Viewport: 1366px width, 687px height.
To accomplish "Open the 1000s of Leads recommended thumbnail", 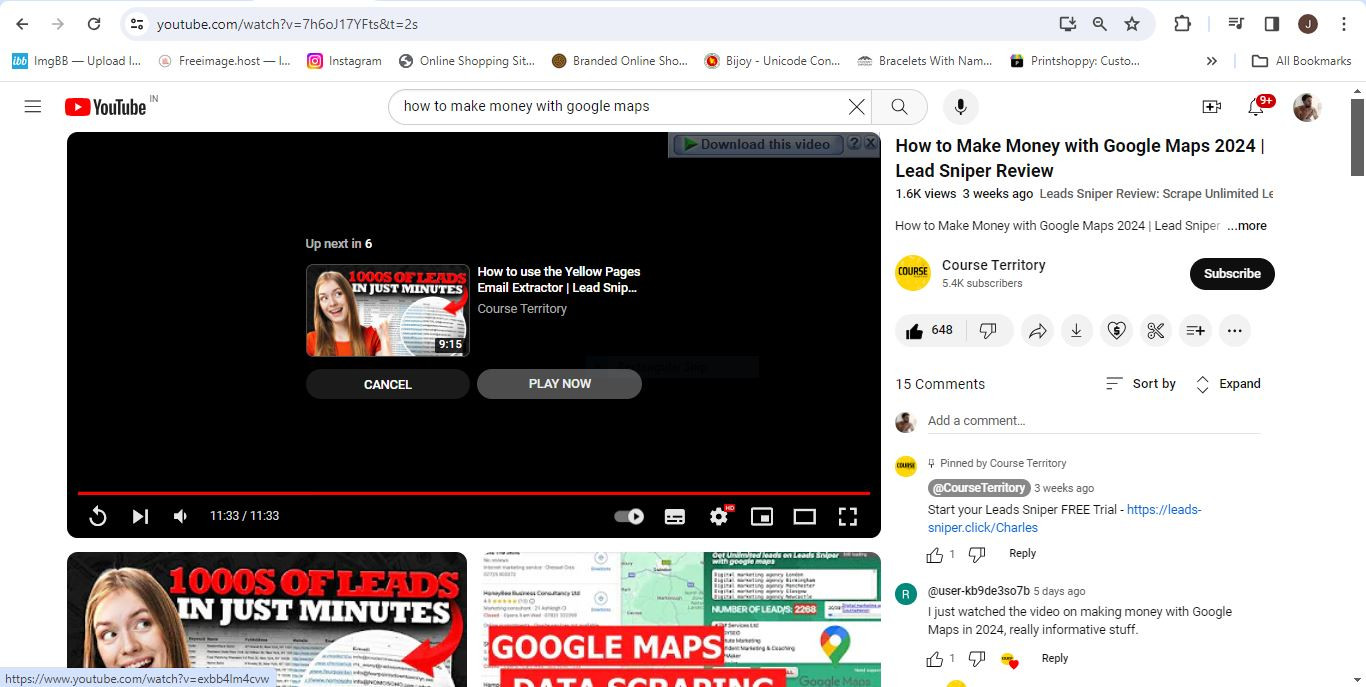I will pos(267,619).
